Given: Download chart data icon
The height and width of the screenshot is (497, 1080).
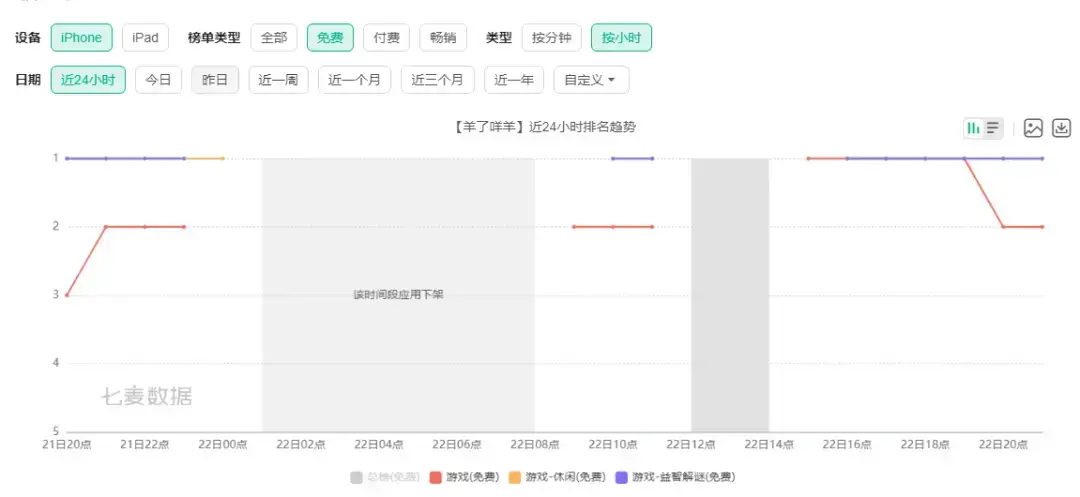Looking at the screenshot, I should pos(1061,128).
